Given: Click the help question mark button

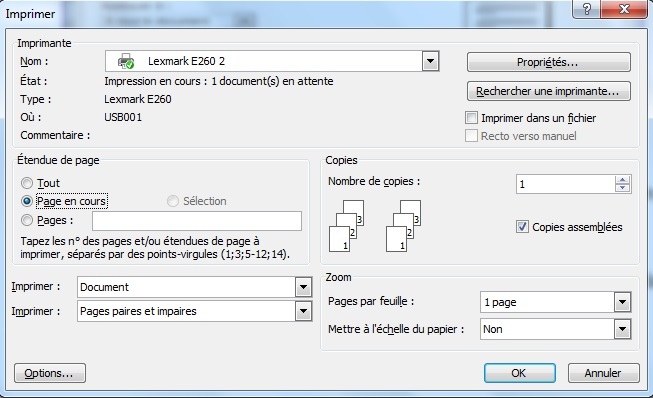Looking at the screenshot, I should click(x=586, y=9).
